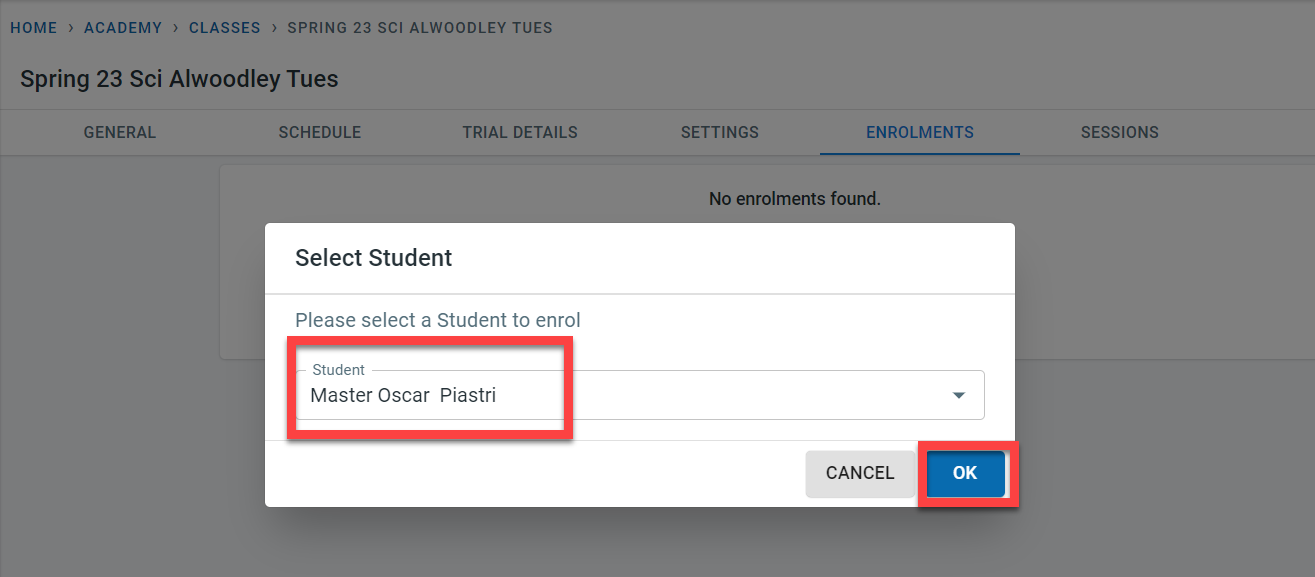Click chevron separator after HOME breadcrumb
This screenshot has width=1315, height=577.
tap(71, 28)
